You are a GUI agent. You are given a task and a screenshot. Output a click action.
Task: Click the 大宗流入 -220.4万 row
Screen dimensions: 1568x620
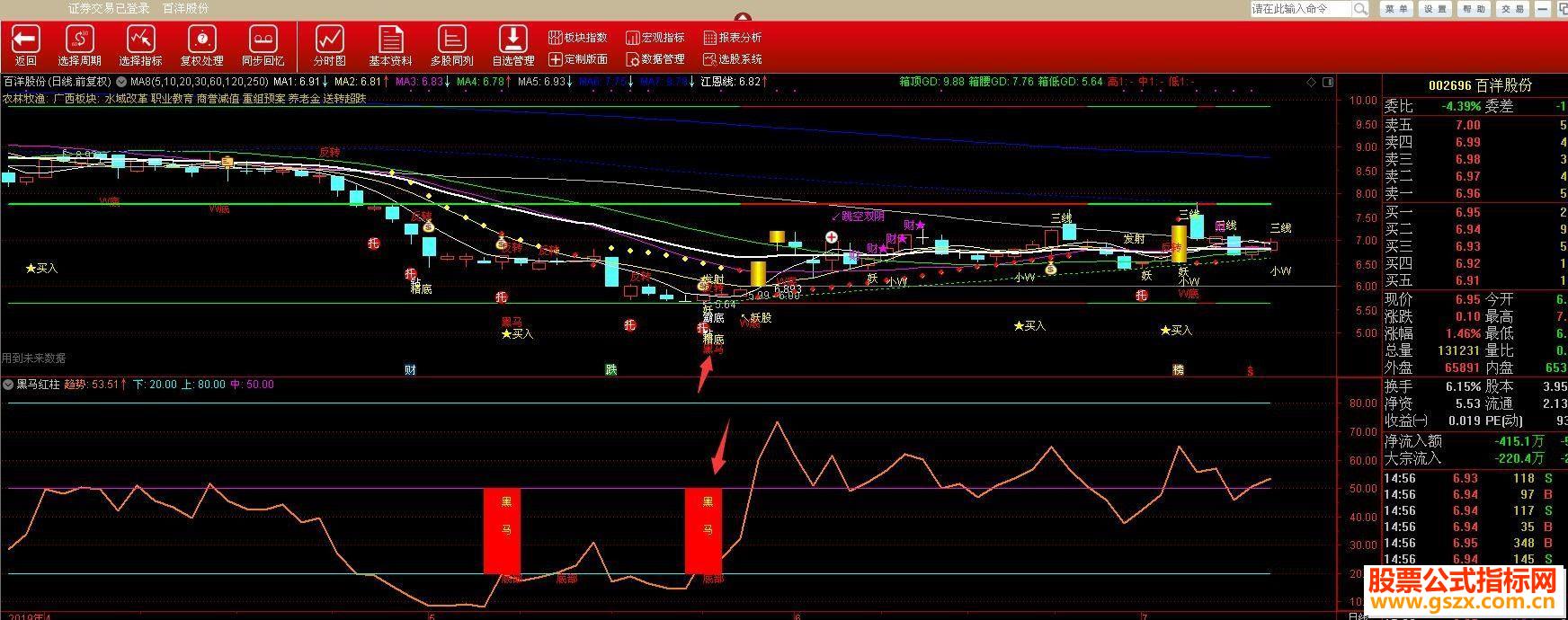[1474, 458]
